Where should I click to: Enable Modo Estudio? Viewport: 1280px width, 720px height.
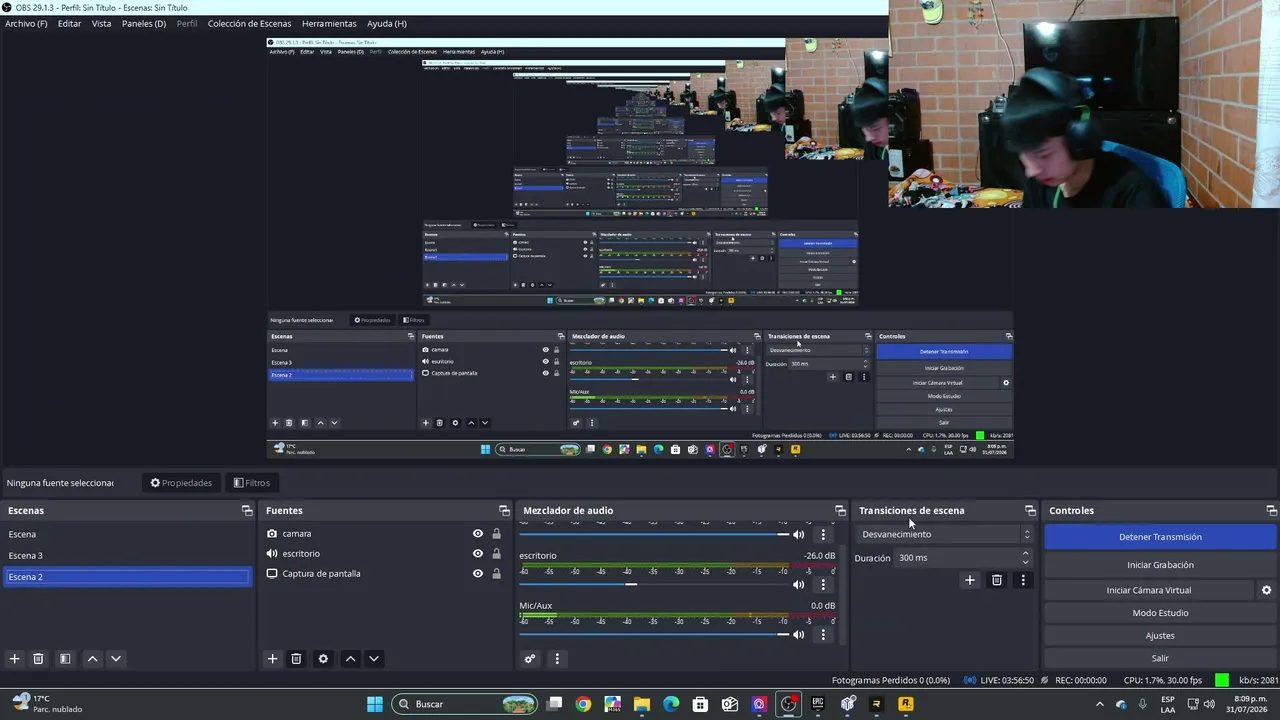click(x=1160, y=613)
